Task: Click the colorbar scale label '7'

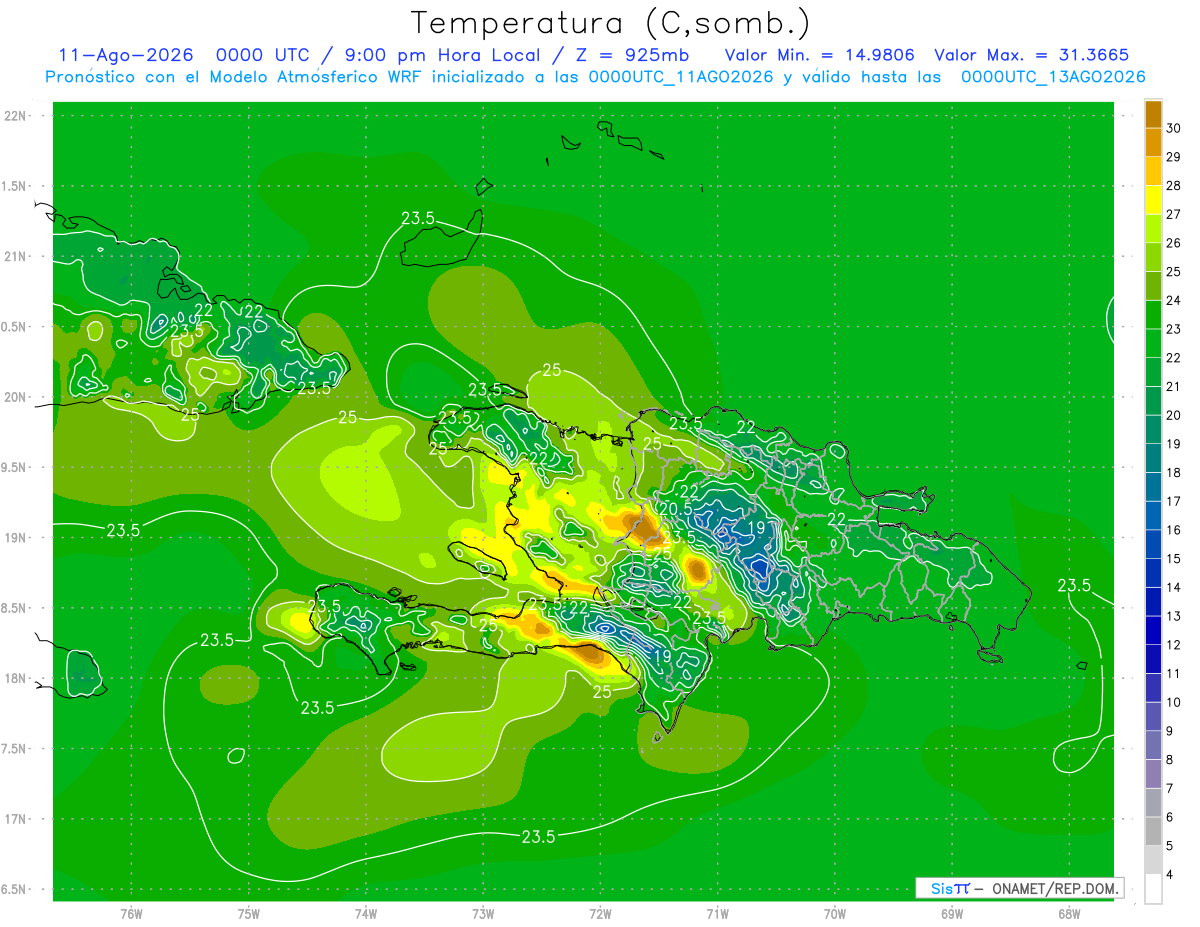Action: [x=1170, y=789]
